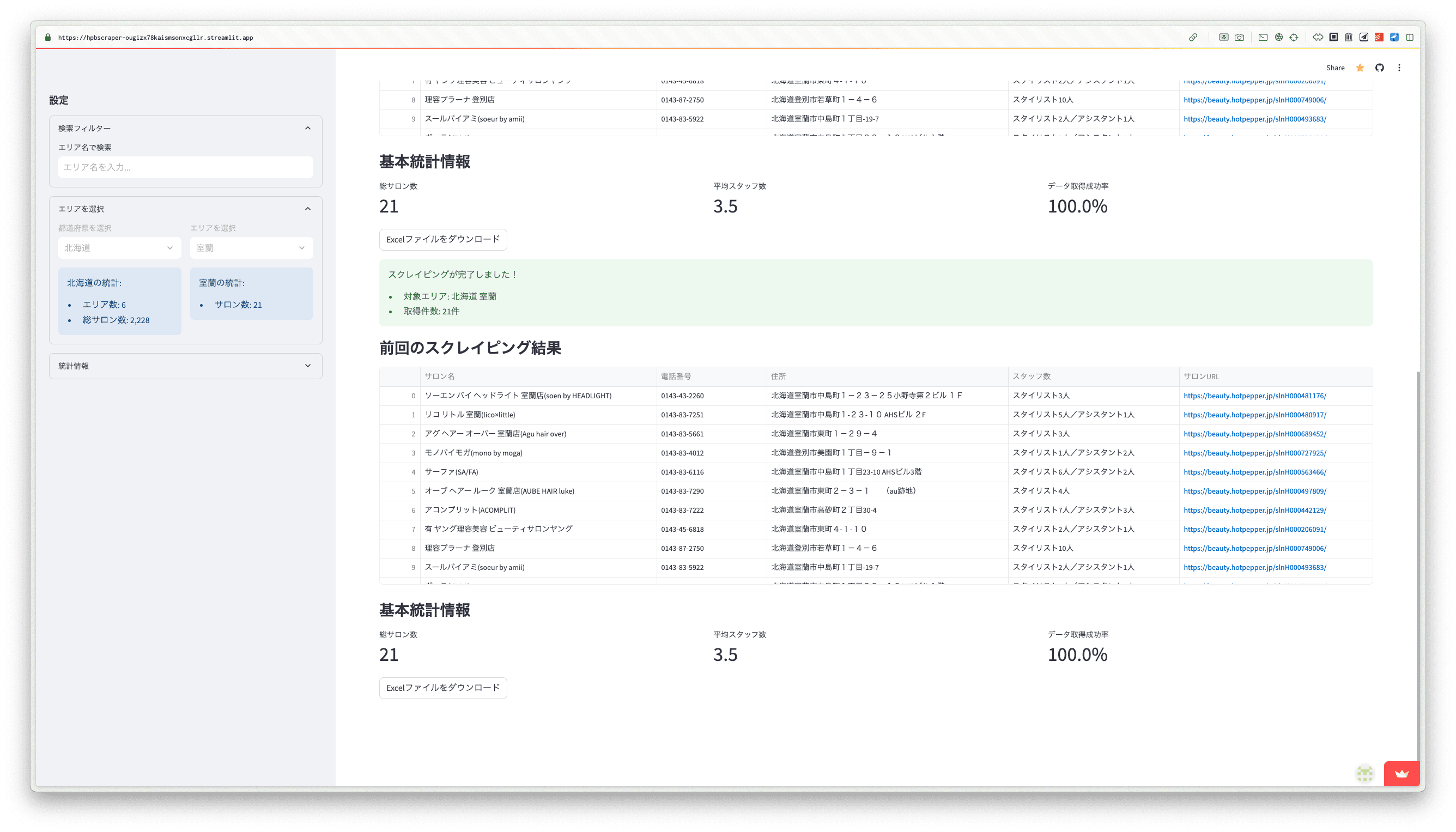Click the black square extension icon
This screenshot has height=832, width=1456.
click(1333, 38)
